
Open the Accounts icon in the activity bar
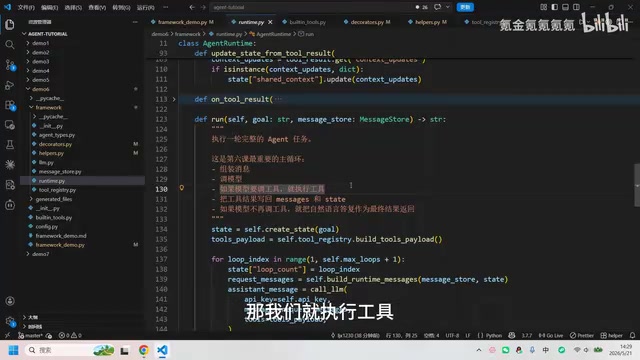10,301
